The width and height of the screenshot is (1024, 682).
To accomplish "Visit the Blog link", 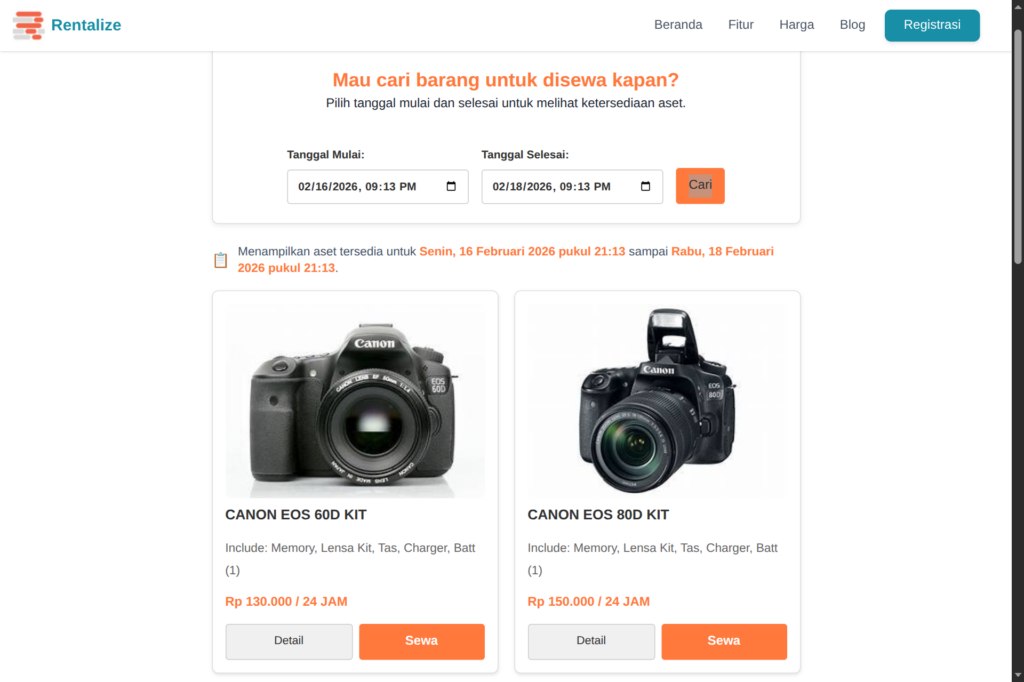I will 853,25.
